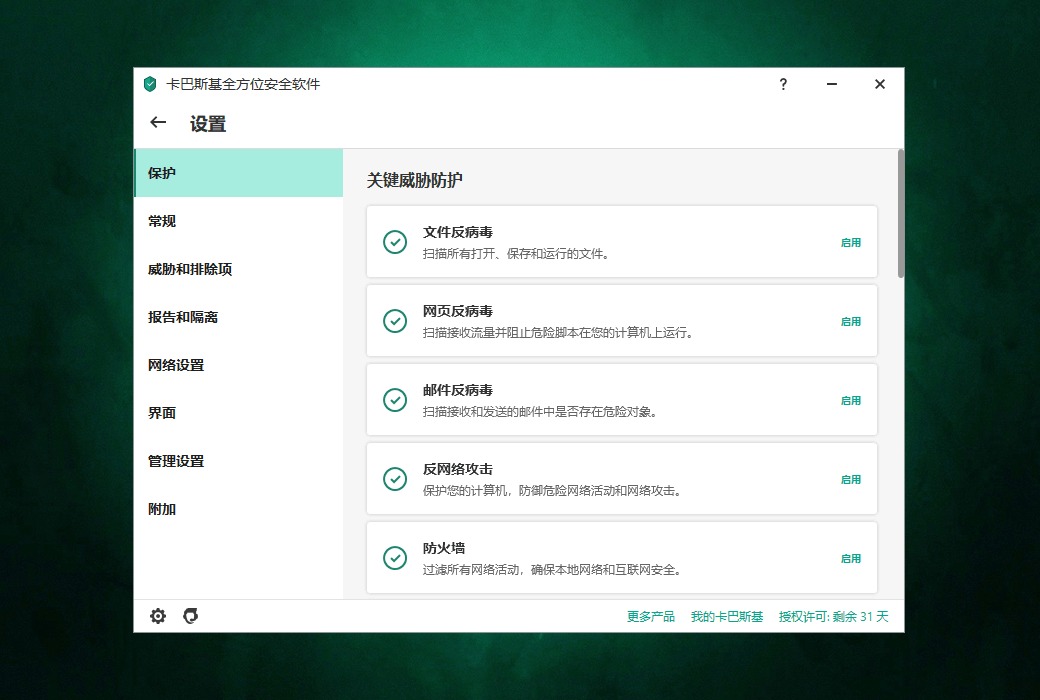Click description 扫描所有打开、保存和运行的文件。
This screenshot has width=1040, height=700.
[x=516, y=253]
